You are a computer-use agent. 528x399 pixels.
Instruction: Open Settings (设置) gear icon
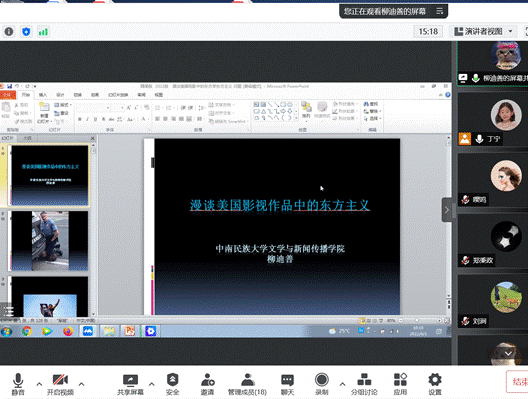click(x=435, y=380)
